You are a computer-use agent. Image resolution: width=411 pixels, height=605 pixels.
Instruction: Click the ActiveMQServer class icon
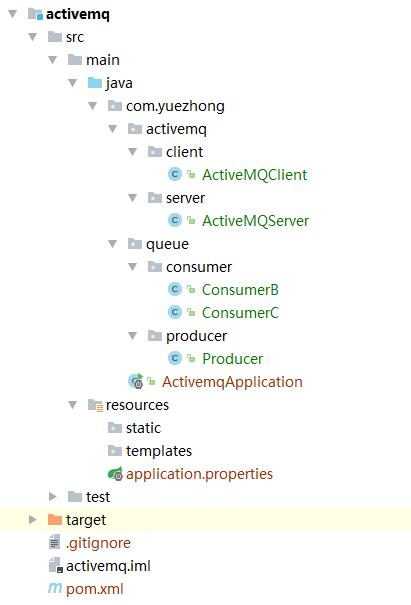tap(174, 220)
